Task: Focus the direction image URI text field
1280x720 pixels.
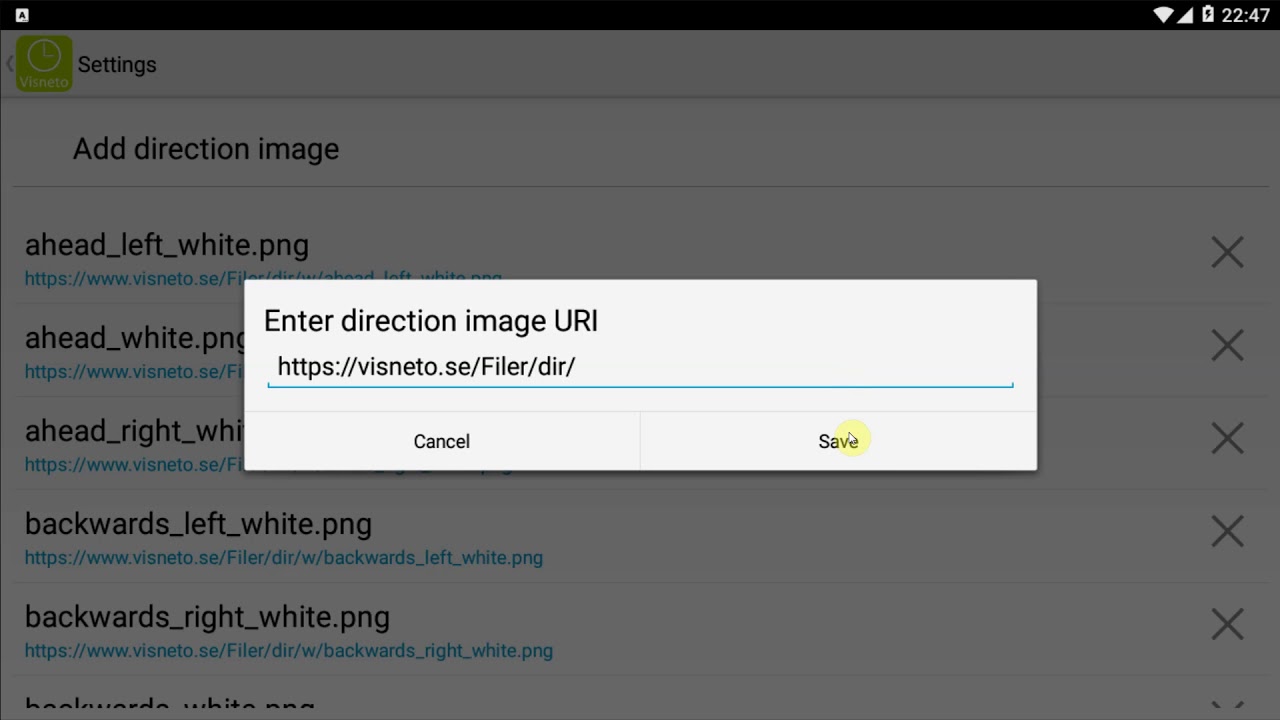Action: [640, 367]
